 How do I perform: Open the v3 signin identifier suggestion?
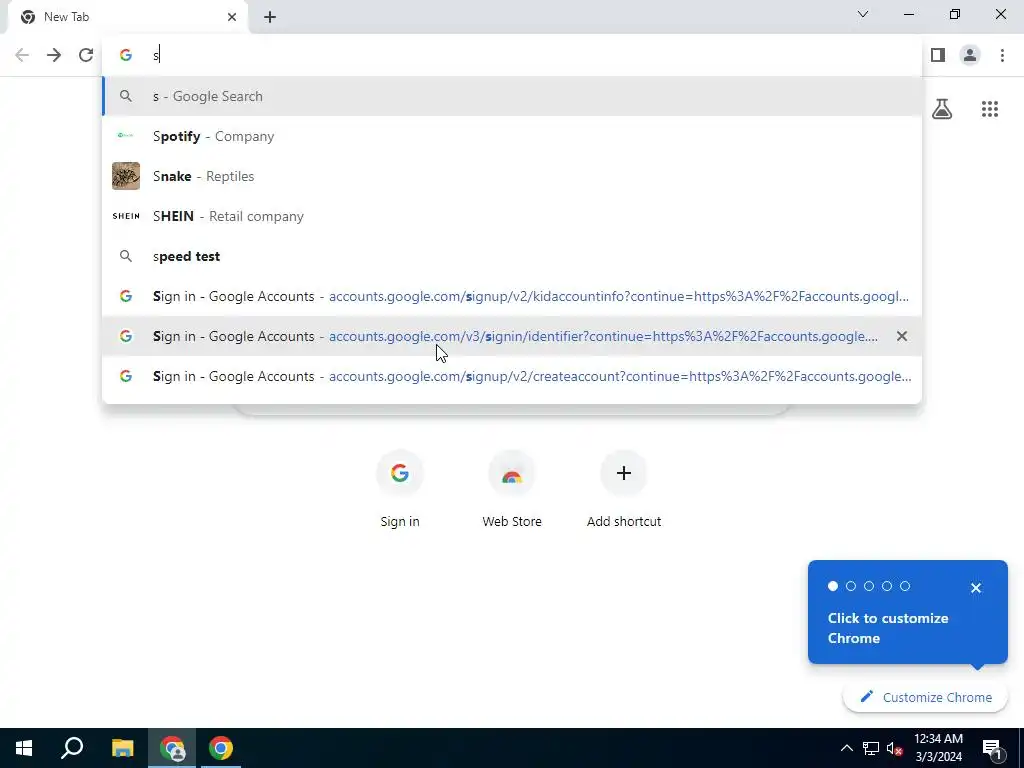512,336
